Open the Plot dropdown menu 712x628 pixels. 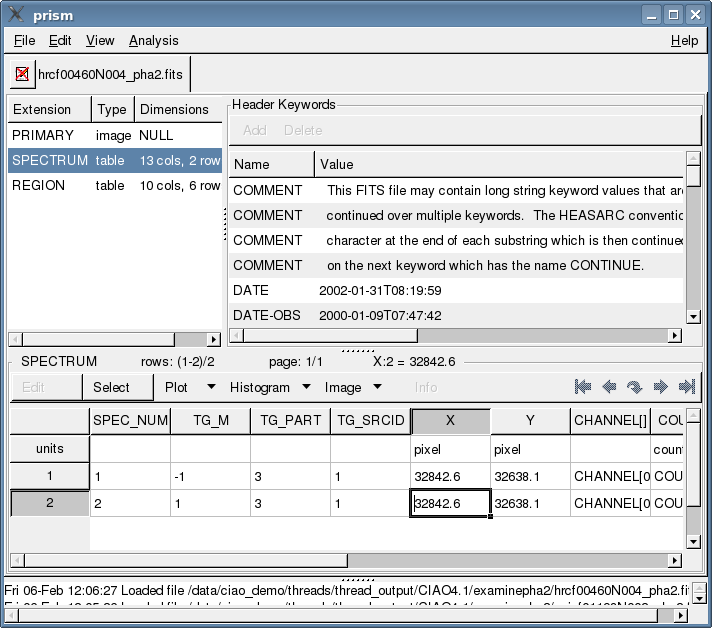[189, 387]
